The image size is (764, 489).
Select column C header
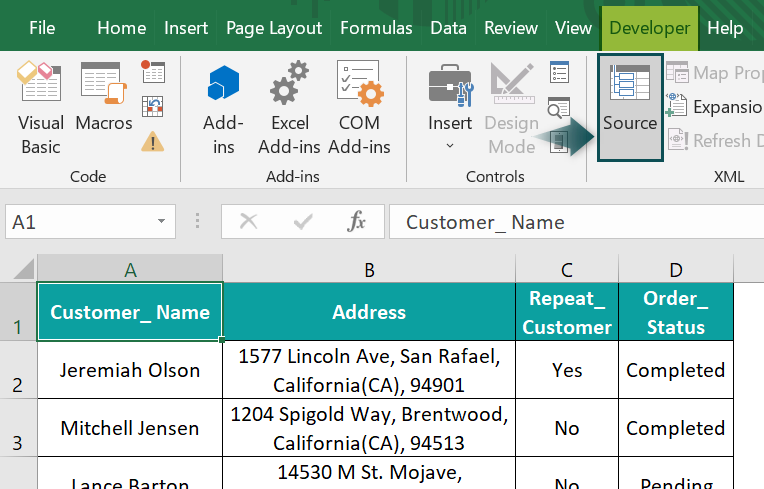[x=567, y=269]
